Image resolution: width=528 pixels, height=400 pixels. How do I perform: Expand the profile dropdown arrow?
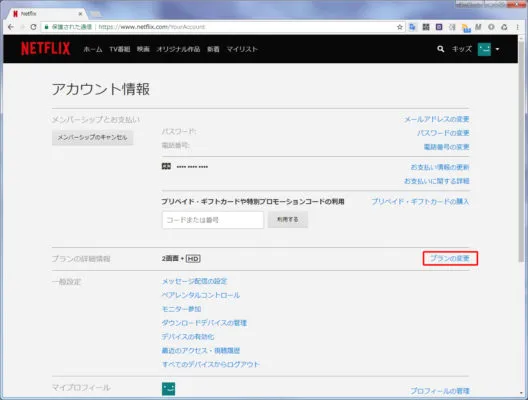click(x=497, y=49)
